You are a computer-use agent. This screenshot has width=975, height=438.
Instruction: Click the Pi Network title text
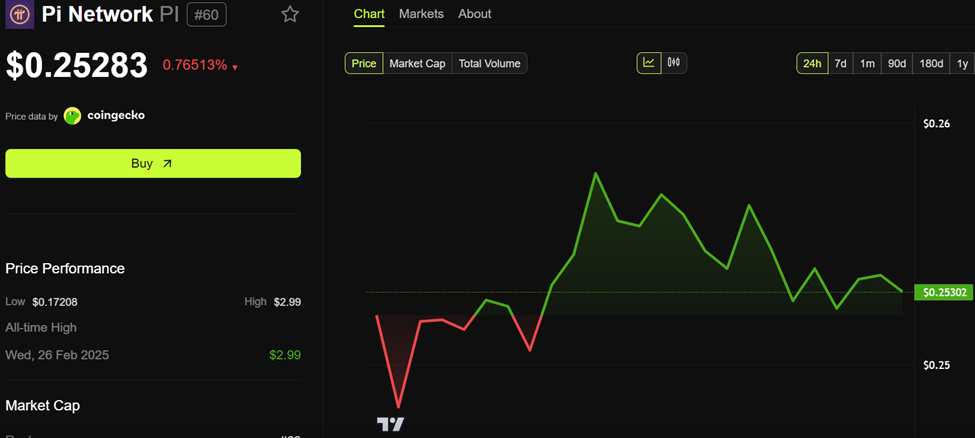point(97,14)
